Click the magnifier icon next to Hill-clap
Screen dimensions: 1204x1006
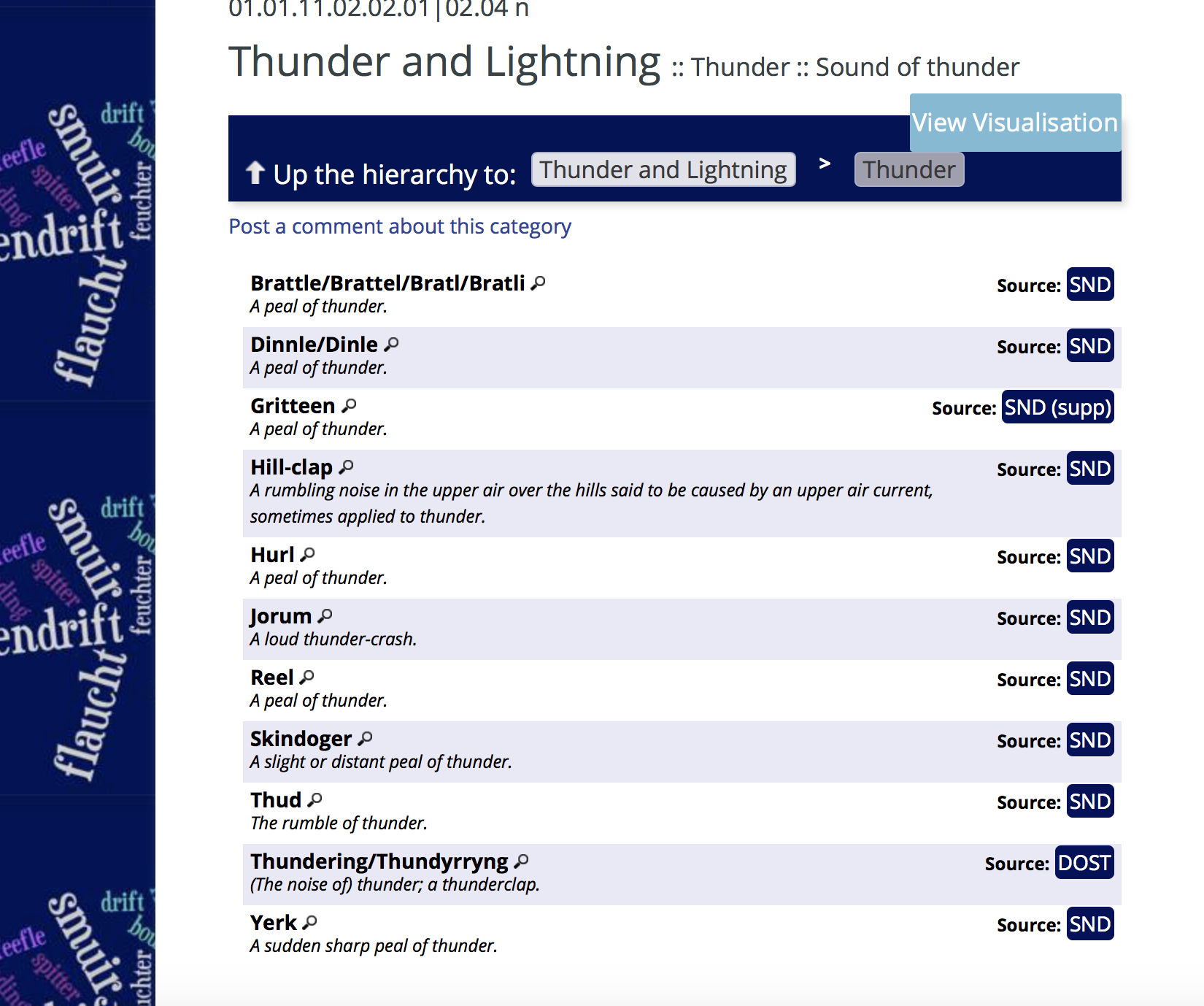tap(347, 467)
